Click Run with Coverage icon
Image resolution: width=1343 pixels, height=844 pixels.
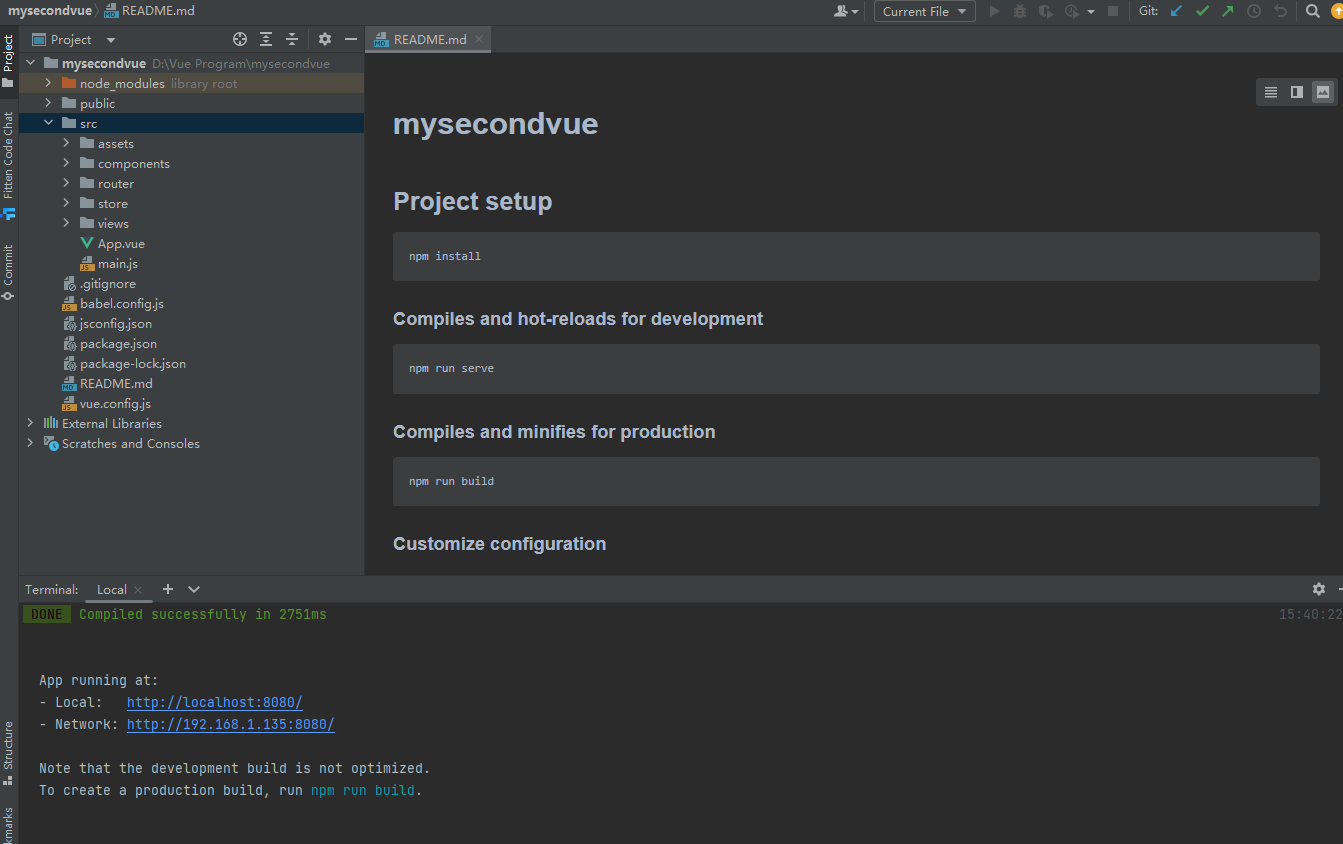[1046, 11]
